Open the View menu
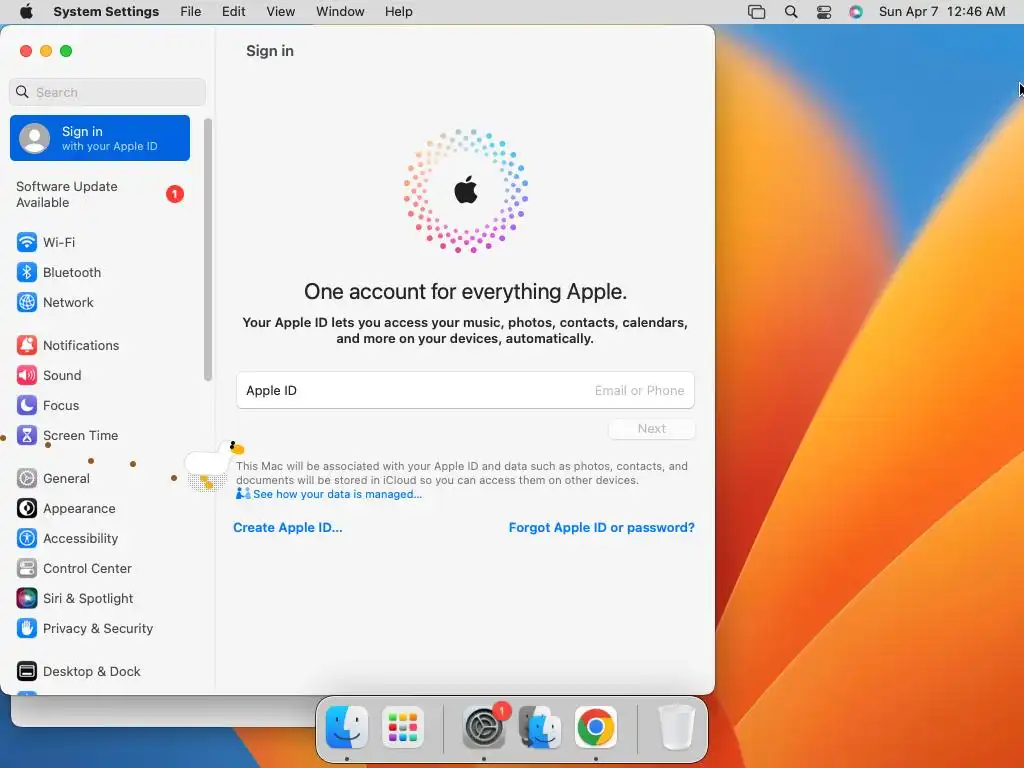This screenshot has height=768, width=1024. click(281, 12)
